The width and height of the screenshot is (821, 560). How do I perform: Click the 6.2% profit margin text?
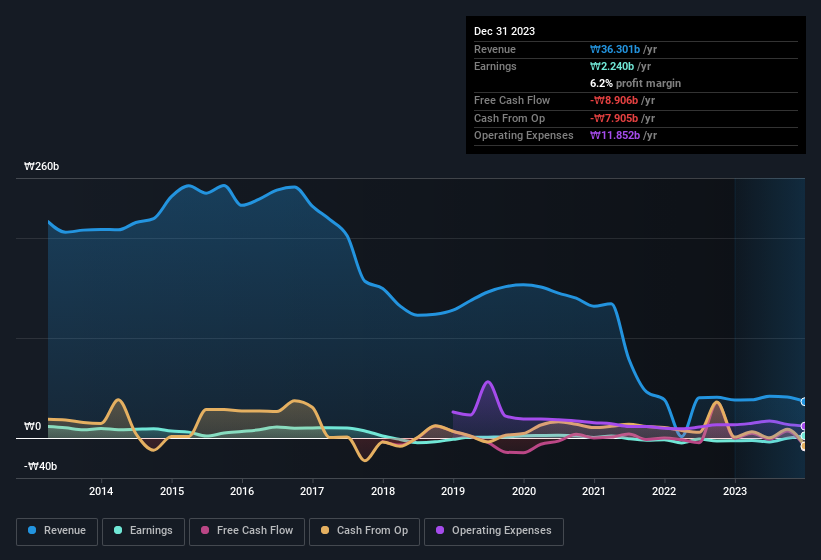[x=635, y=83]
